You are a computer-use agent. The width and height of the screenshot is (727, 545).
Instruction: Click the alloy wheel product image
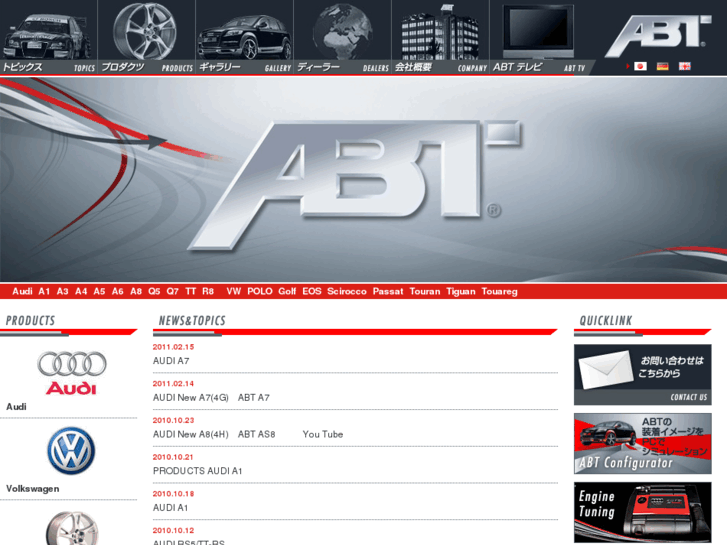(72, 528)
